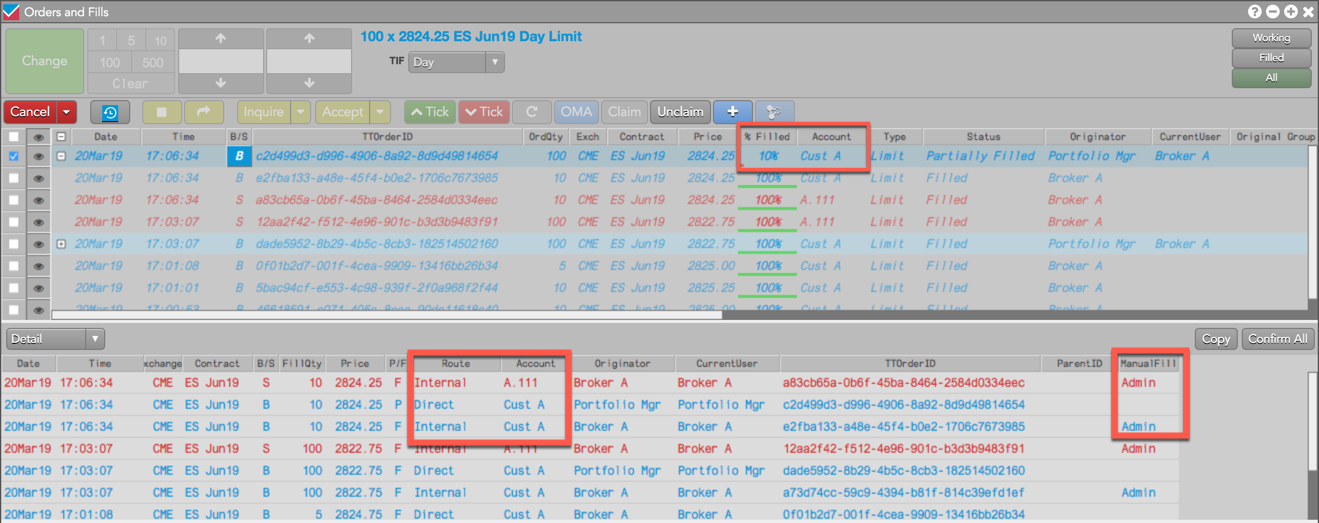Click the Orders and Fills app logo icon

(x=11, y=12)
